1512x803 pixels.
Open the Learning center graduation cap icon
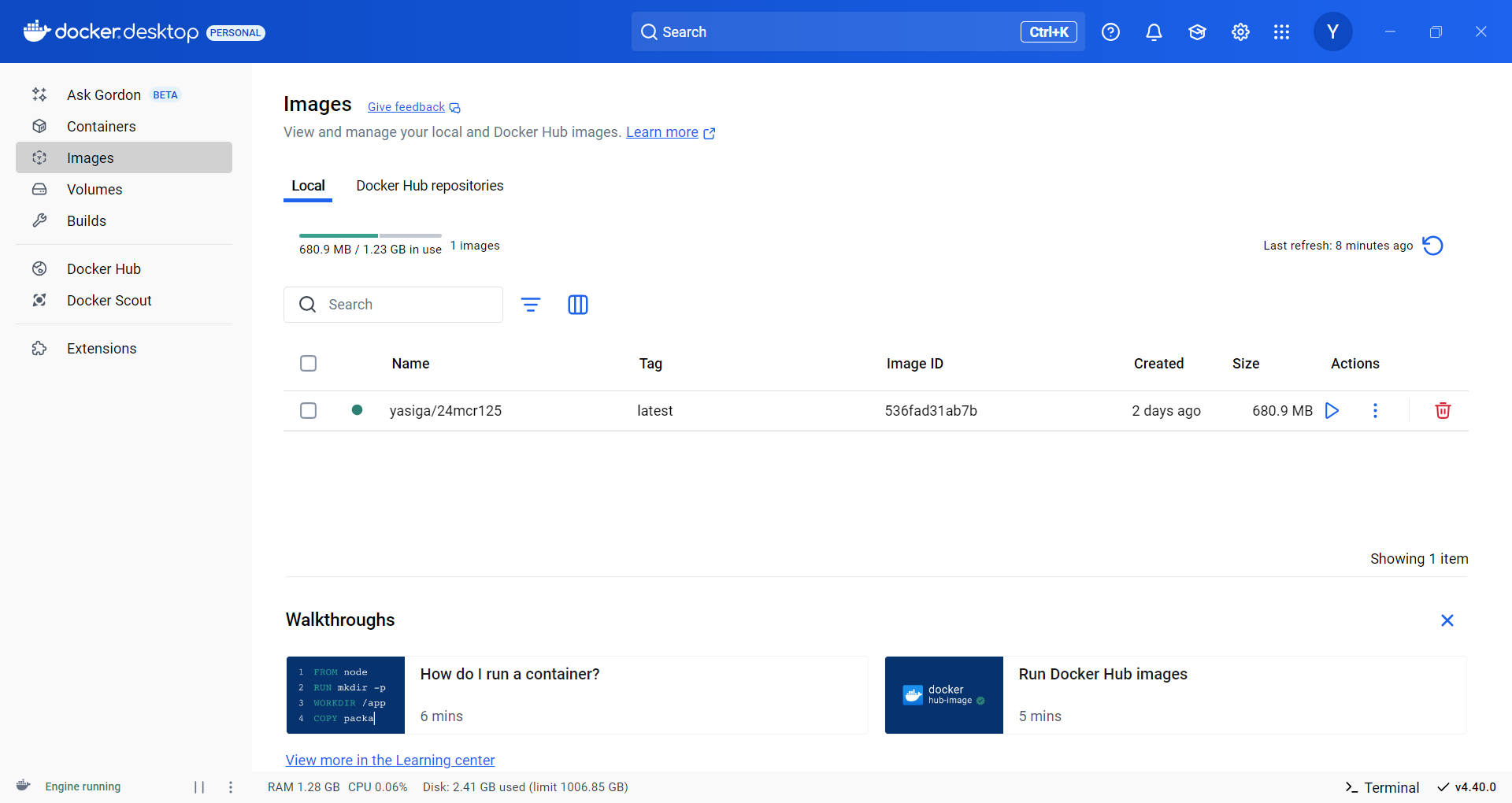[1197, 32]
